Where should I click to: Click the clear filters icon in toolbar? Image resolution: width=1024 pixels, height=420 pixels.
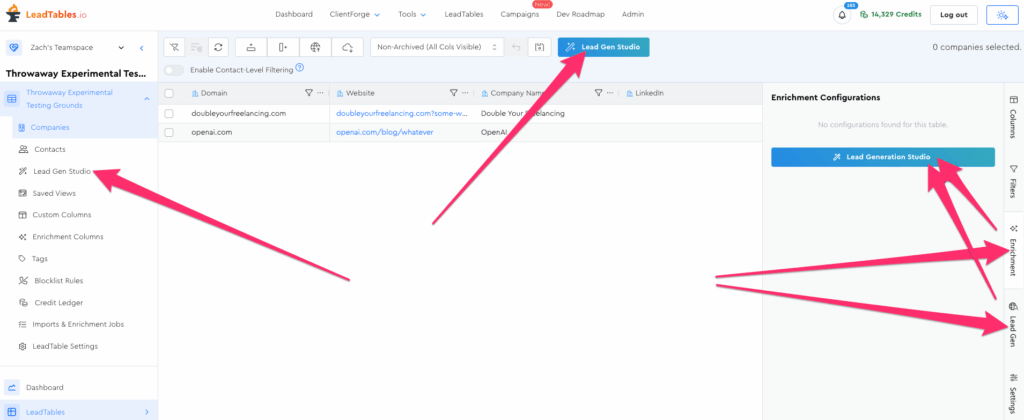[174, 47]
